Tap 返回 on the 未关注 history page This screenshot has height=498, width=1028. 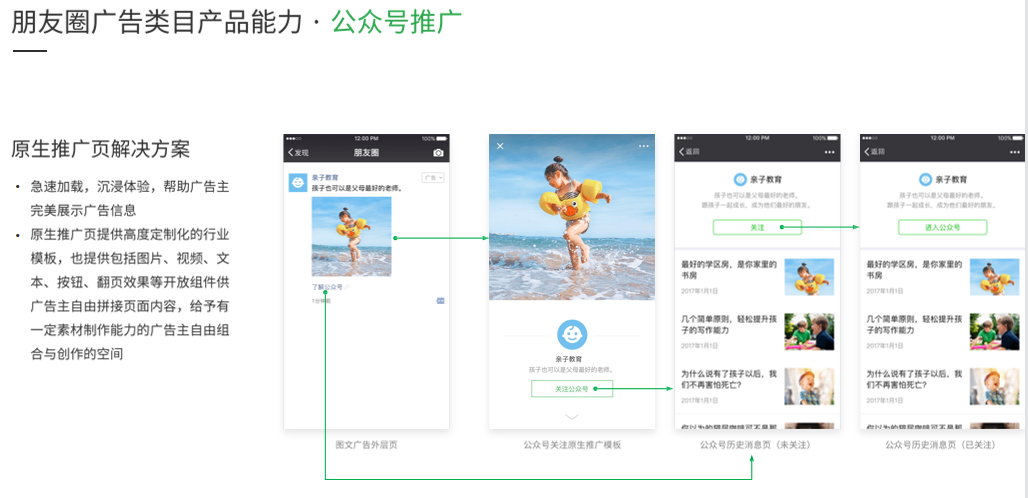690,151
